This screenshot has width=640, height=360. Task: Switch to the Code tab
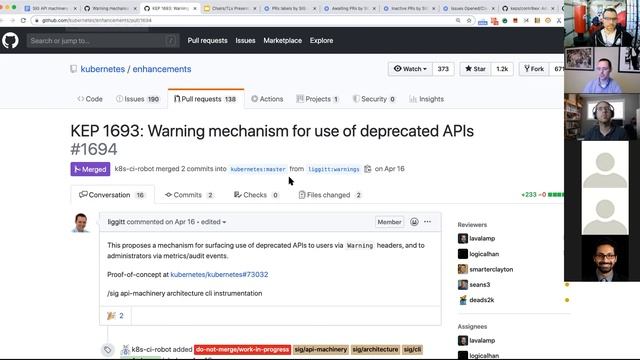[x=90, y=99]
